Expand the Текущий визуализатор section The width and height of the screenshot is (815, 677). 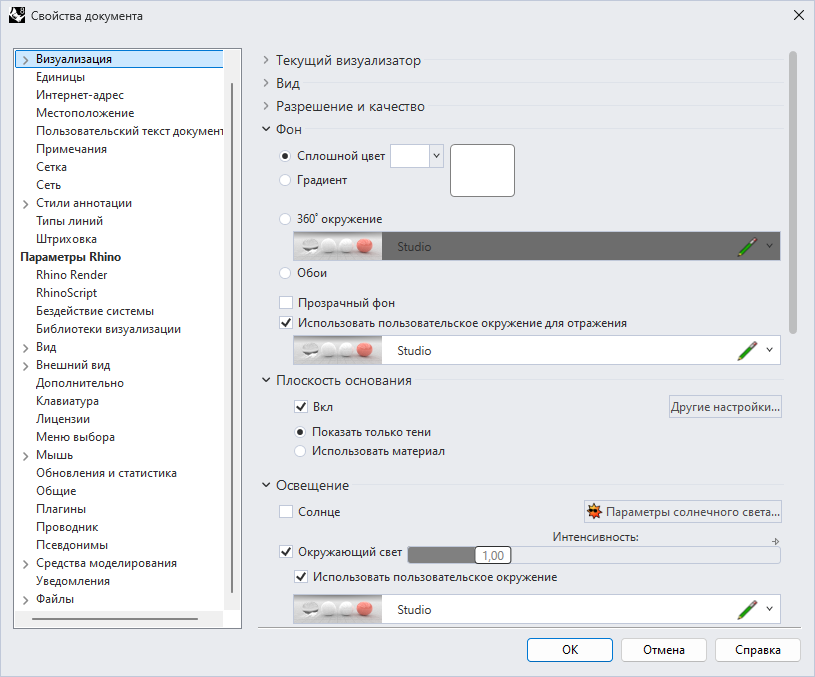[266, 60]
